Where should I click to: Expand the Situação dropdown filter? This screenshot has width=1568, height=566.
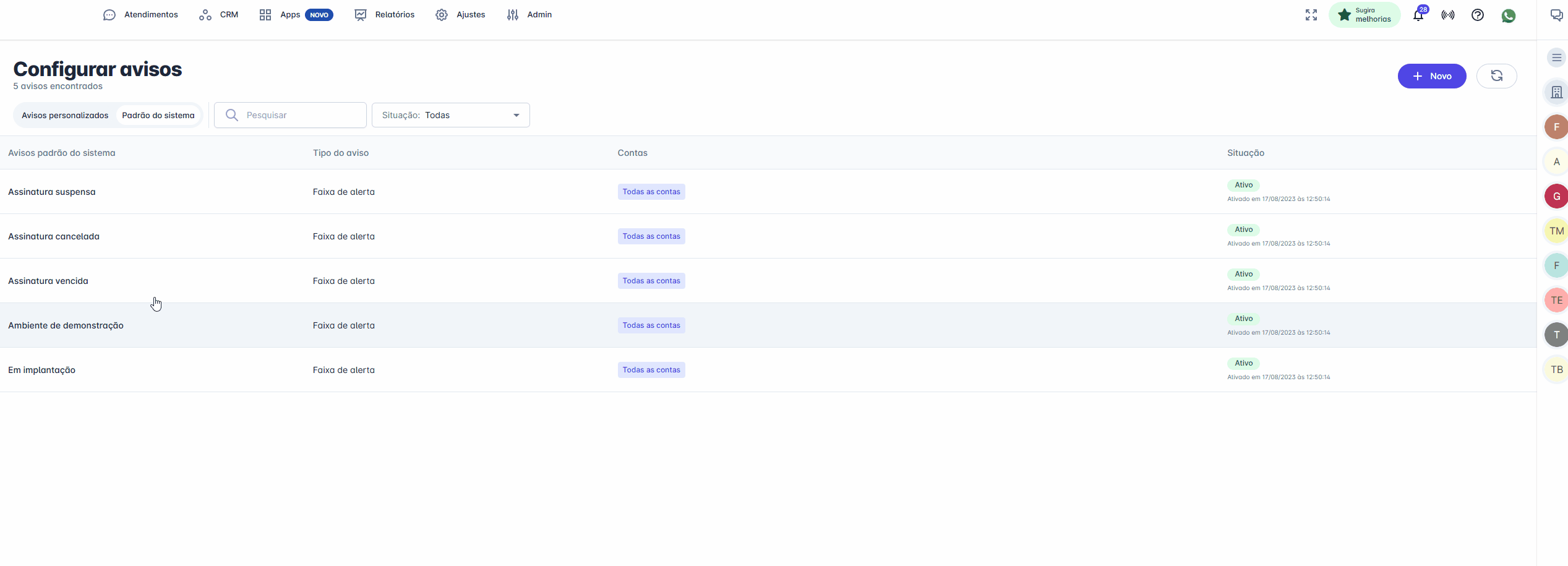[450, 115]
